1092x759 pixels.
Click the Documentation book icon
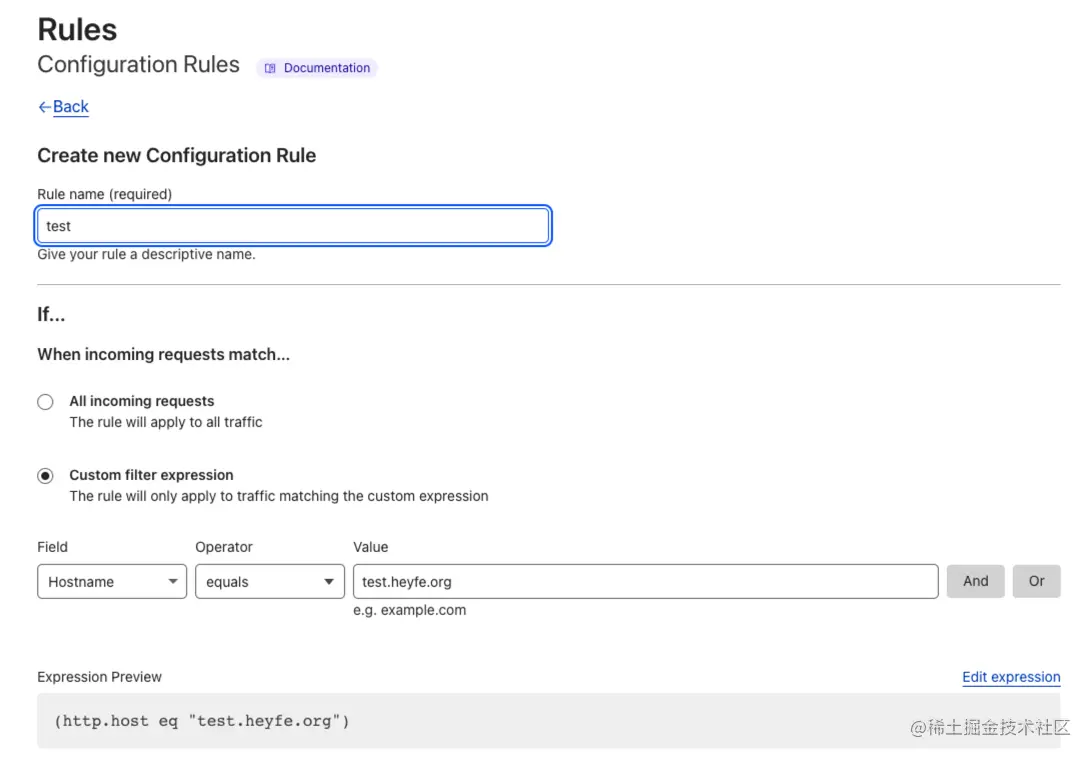point(270,68)
